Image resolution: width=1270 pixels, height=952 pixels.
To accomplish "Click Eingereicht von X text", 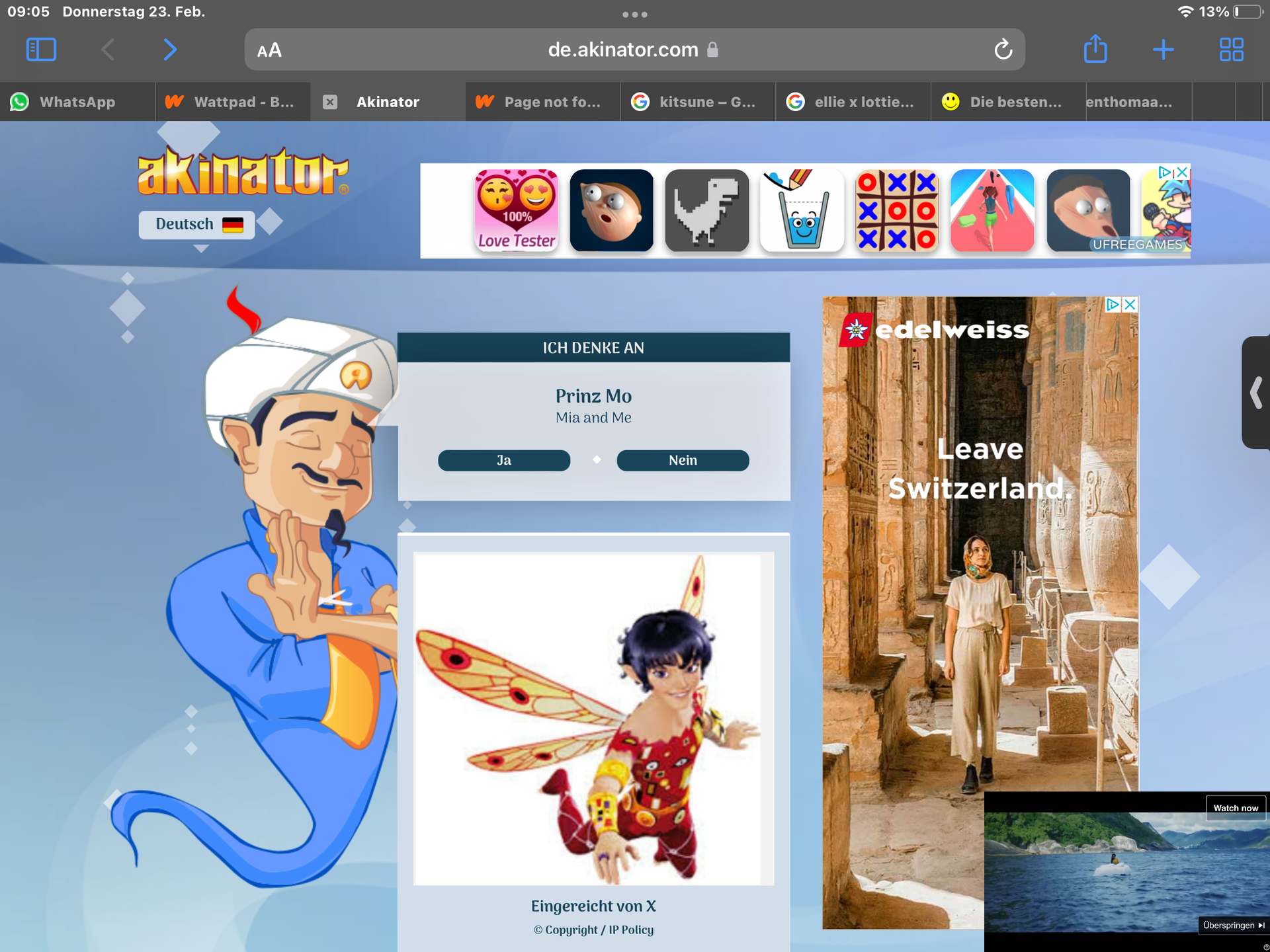I will pyautogui.click(x=593, y=906).
